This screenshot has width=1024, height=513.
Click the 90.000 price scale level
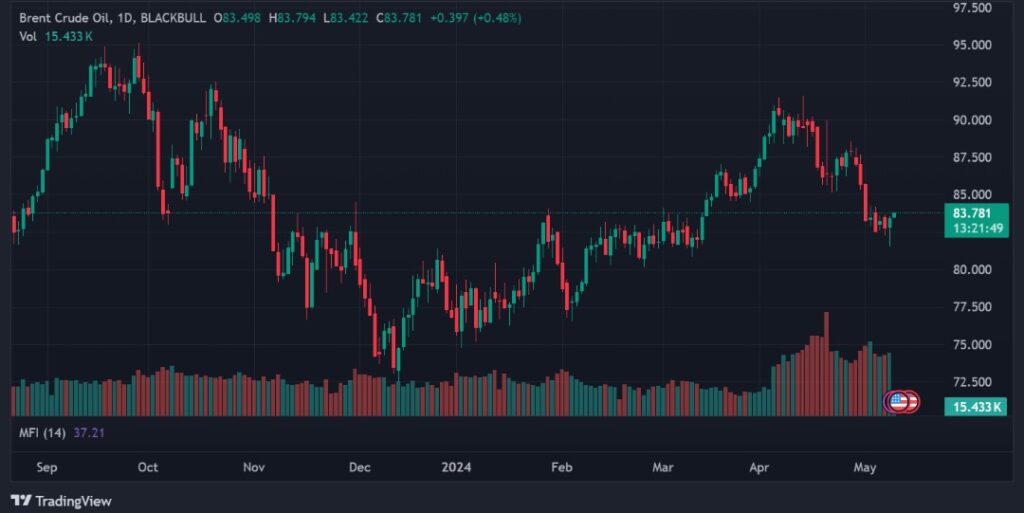[972, 120]
